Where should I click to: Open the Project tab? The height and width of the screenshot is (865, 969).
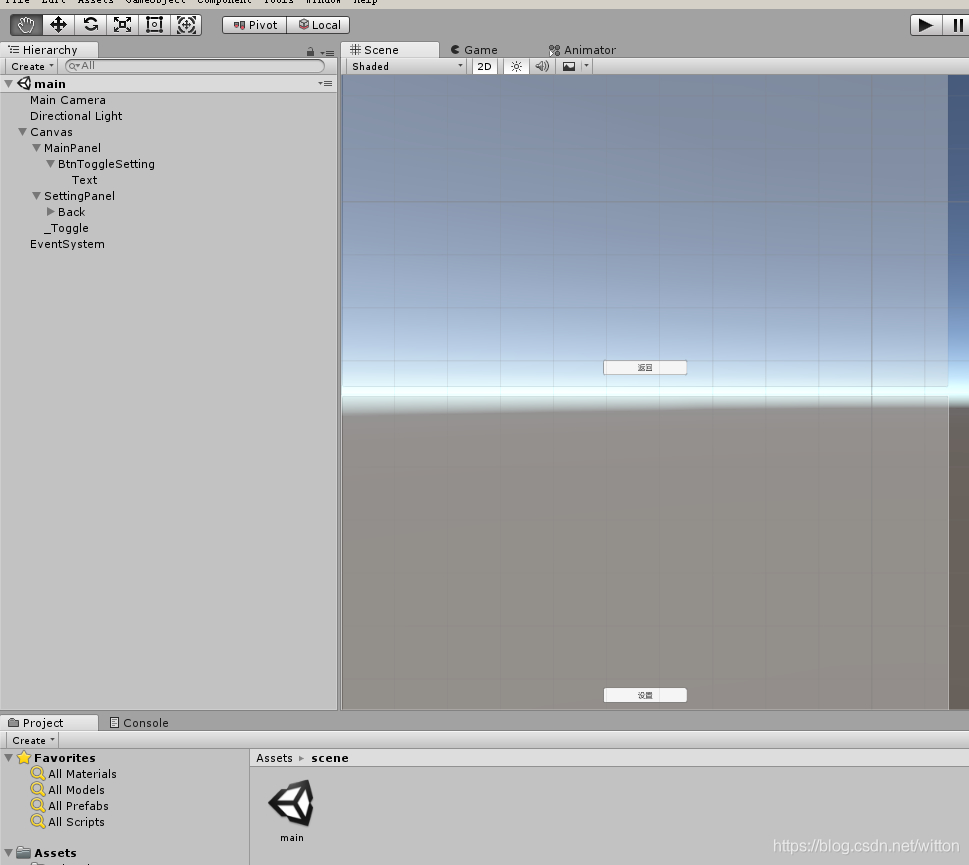tap(49, 722)
